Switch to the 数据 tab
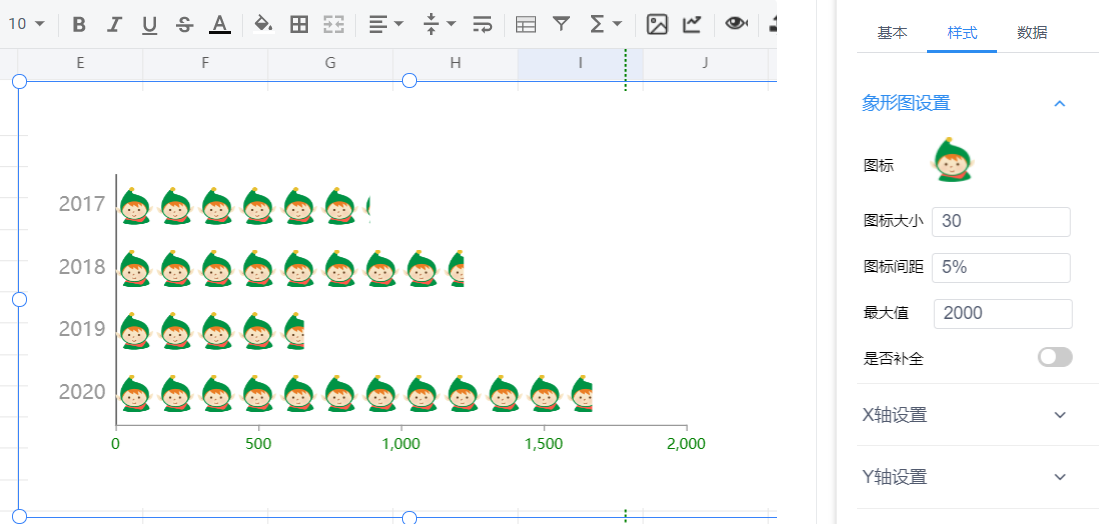 tap(1032, 33)
